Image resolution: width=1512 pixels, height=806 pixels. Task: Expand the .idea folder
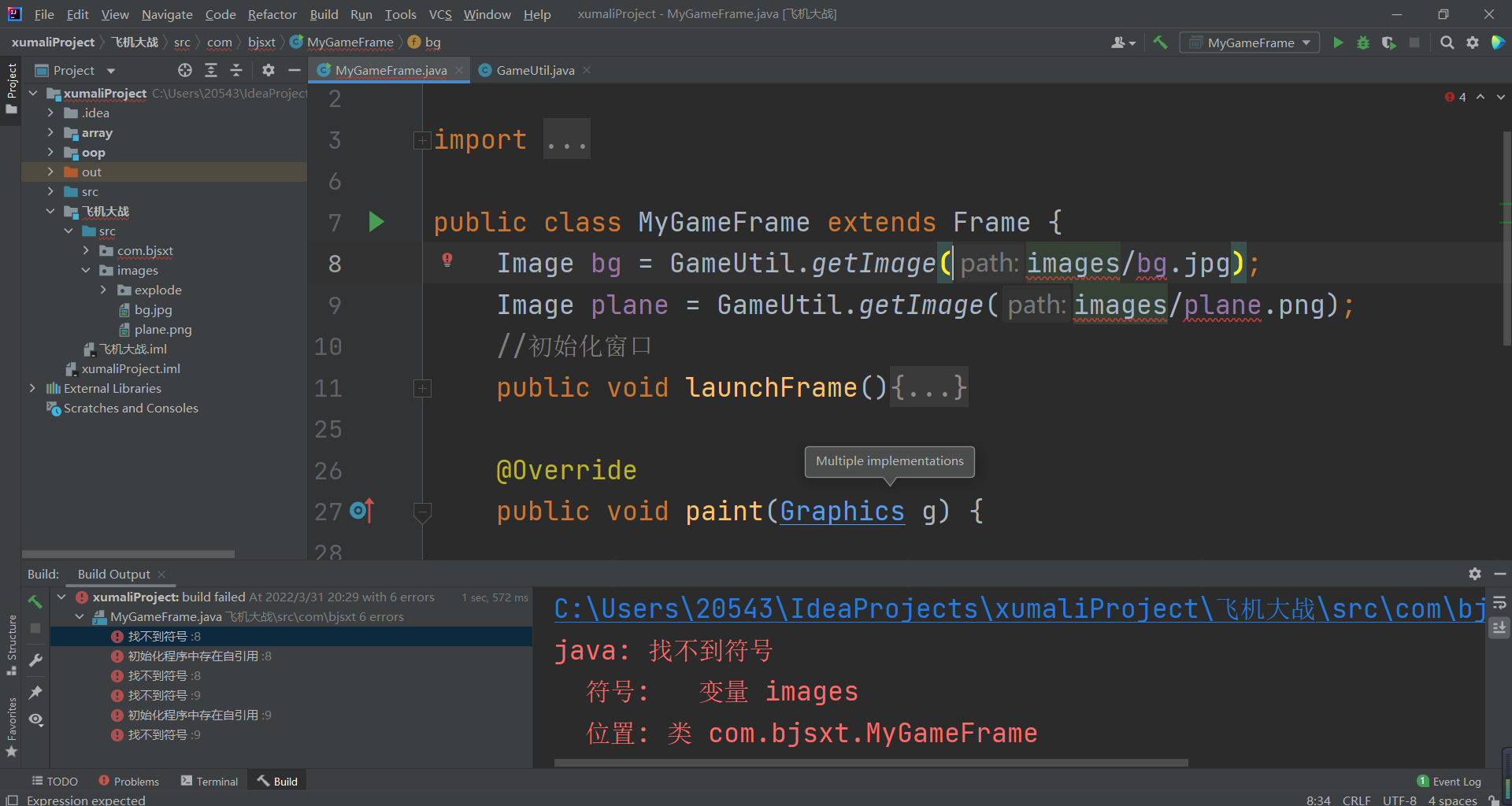tap(50, 113)
